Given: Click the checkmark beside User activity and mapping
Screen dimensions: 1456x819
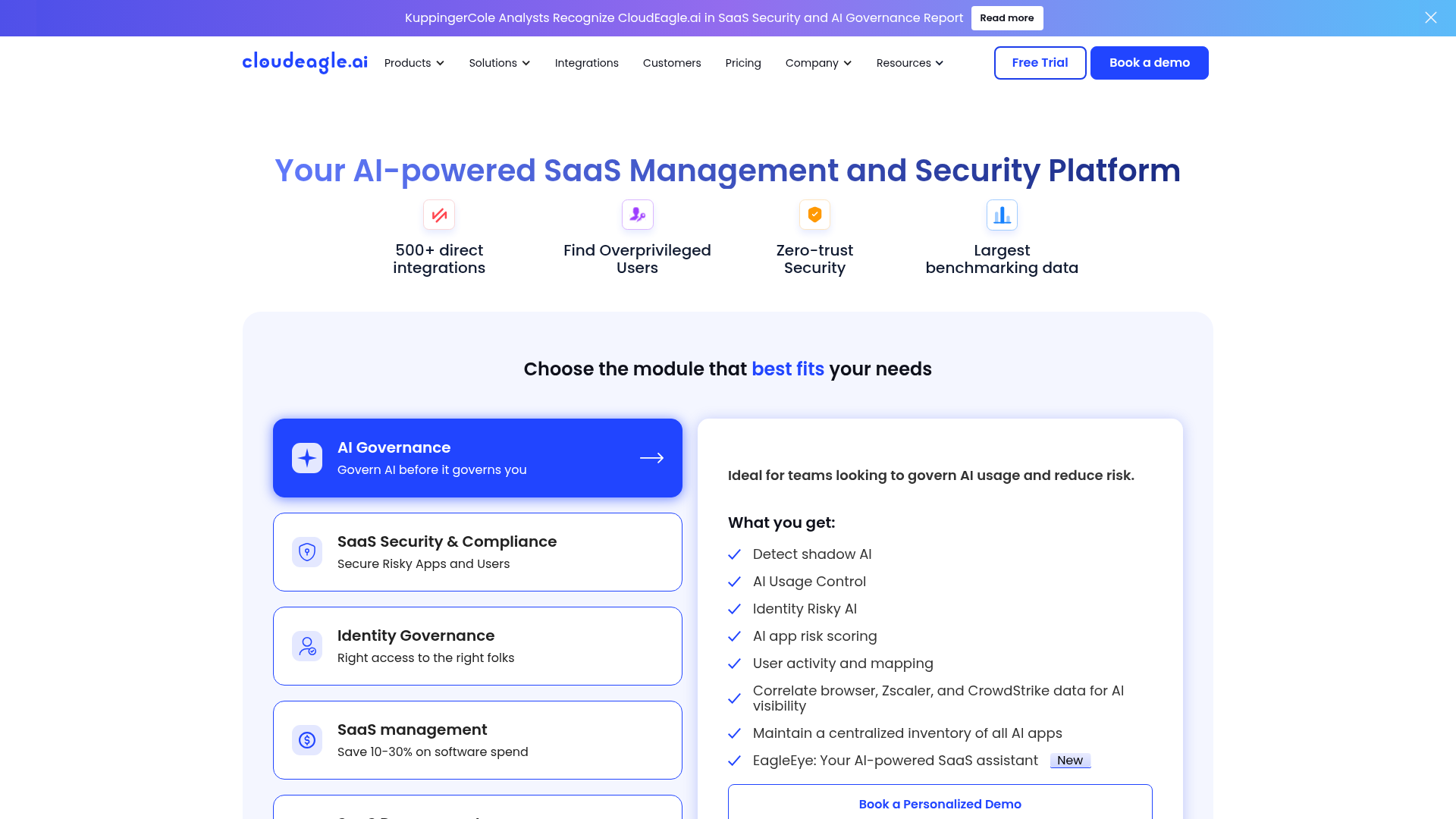Looking at the screenshot, I should click(734, 664).
